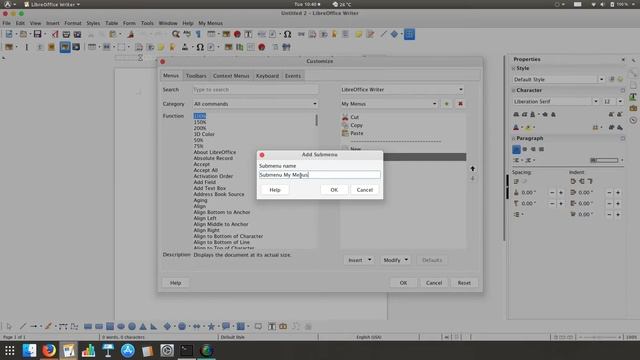Screen dimensions: 640x360
Task: Click the font color icon in sidebar
Action: click(x=516, y=127)
